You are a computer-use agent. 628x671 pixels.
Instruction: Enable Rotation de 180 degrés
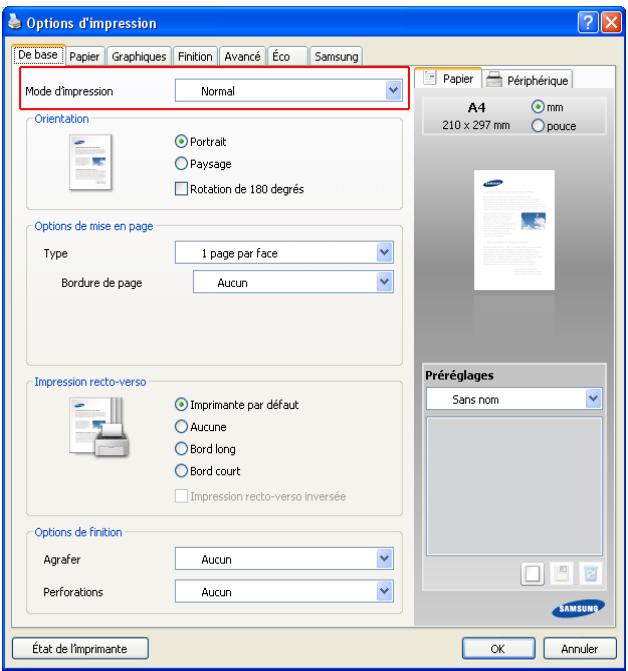click(x=239, y=189)
